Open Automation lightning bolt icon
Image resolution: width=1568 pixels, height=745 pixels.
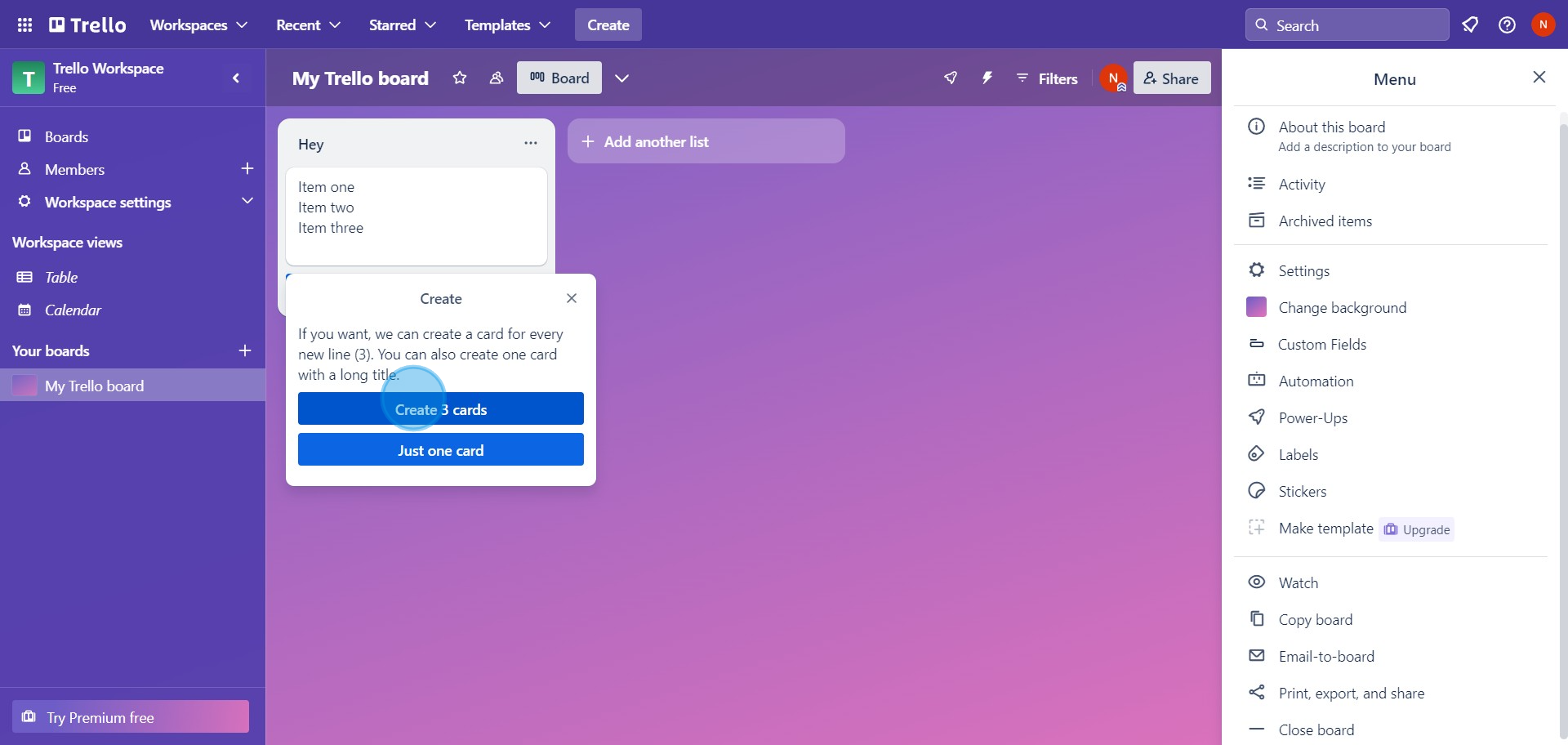pyautogui.click(x=987, y=78)
